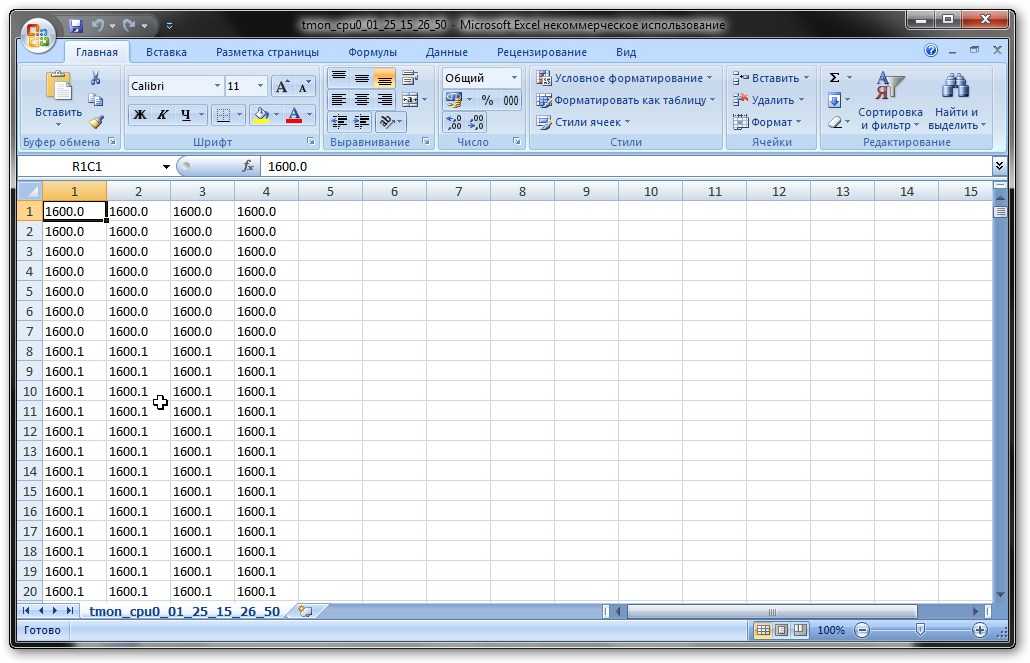
Task: Click the Office button logo
Action: pyautogui.click(x=39, y=37)
